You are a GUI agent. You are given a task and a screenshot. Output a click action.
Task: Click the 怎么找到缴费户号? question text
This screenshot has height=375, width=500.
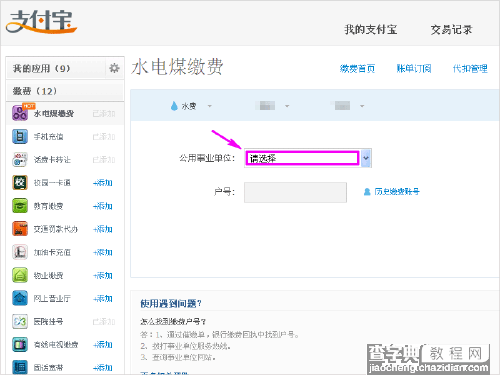(x=173, y=322)
